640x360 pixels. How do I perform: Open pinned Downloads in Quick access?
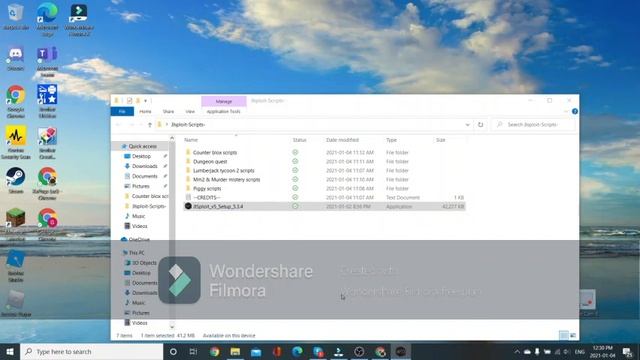tap(144, 166)
